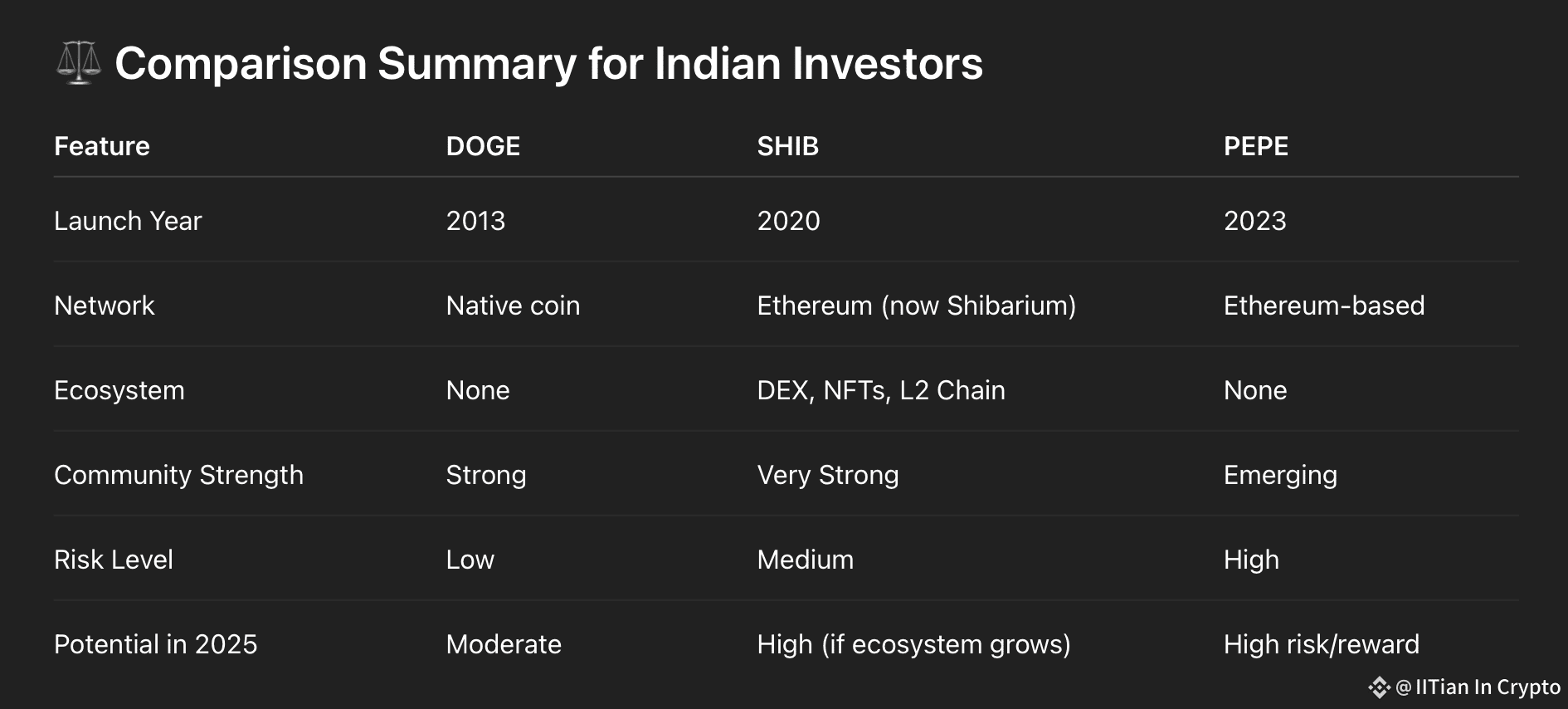This screenshot has height=709, width=1568.
Task: Select the Risk Level row label
Action: point(114,560)
